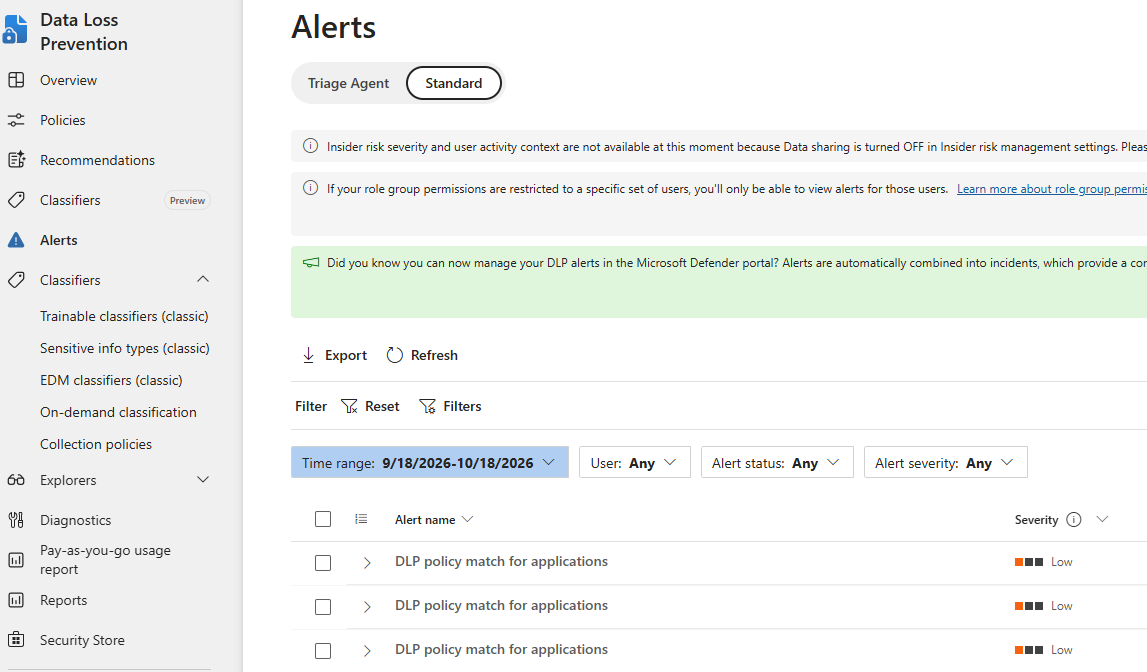
Task: Click the Severity info circle icon
Action: tap(1074, 519)
